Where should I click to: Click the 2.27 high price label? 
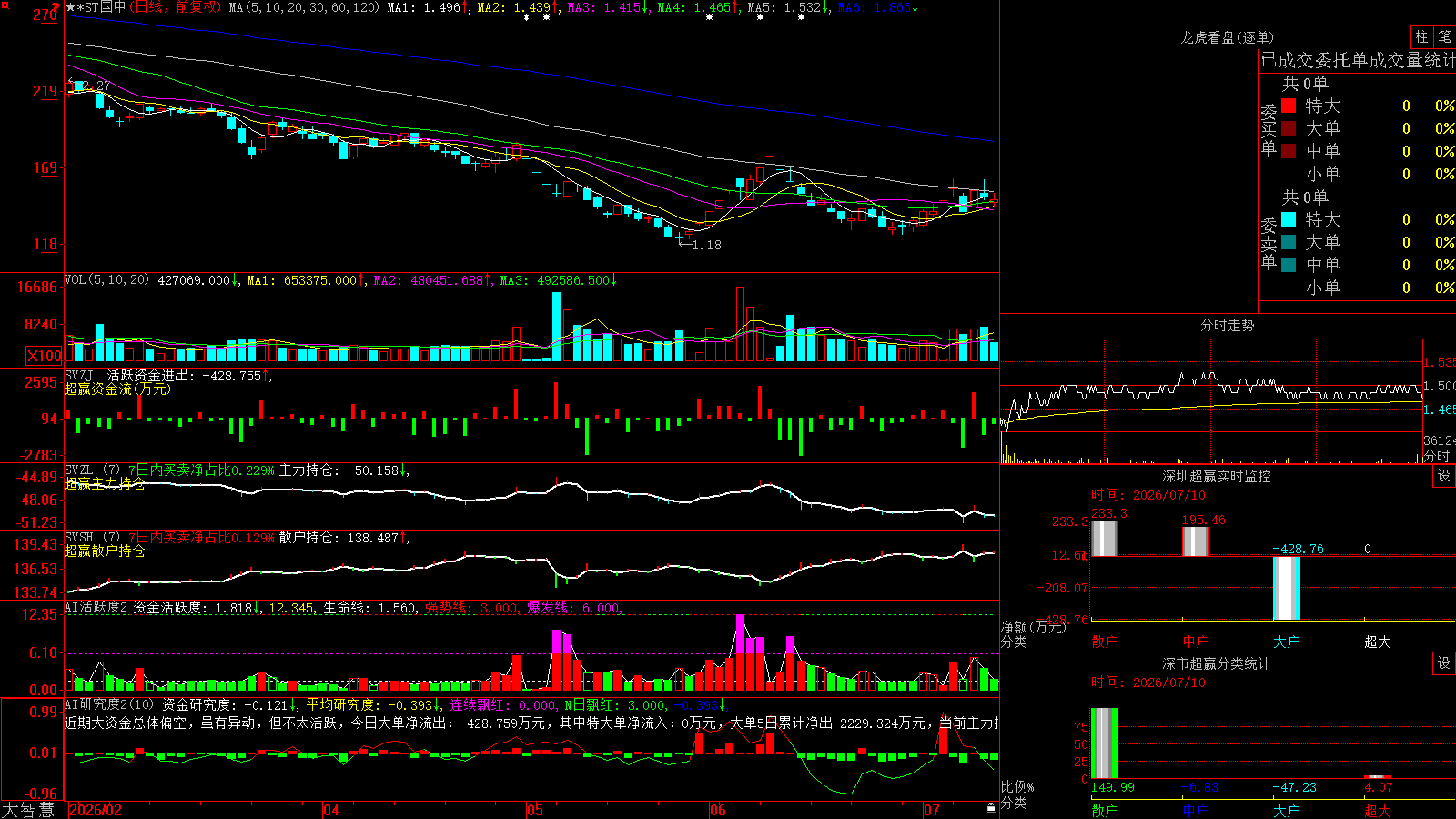96,86
